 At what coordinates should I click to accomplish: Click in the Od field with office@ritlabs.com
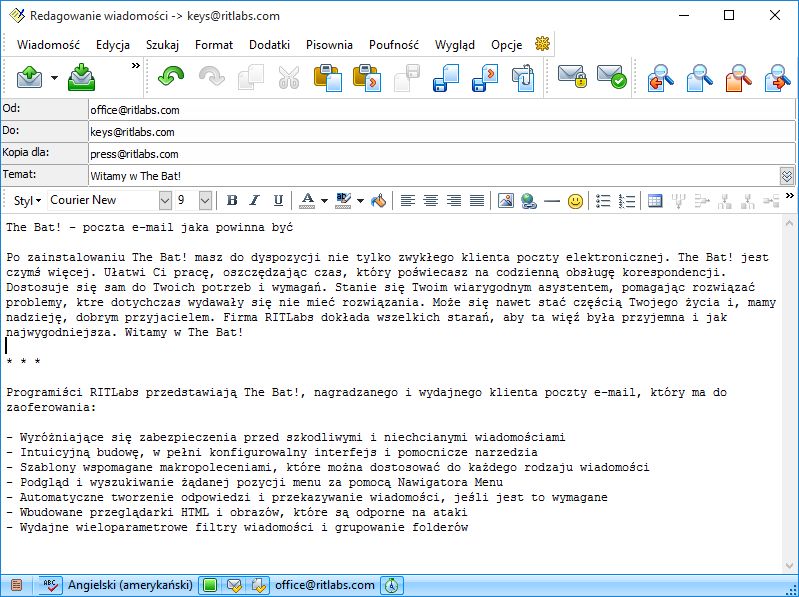pos(441,110)
